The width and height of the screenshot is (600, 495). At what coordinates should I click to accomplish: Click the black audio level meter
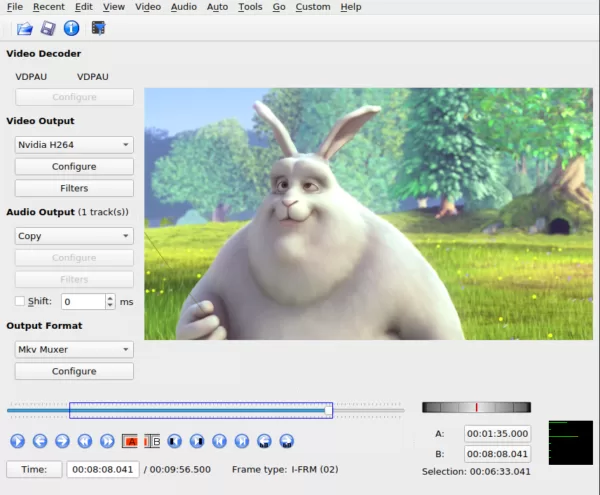pos(571,443)
